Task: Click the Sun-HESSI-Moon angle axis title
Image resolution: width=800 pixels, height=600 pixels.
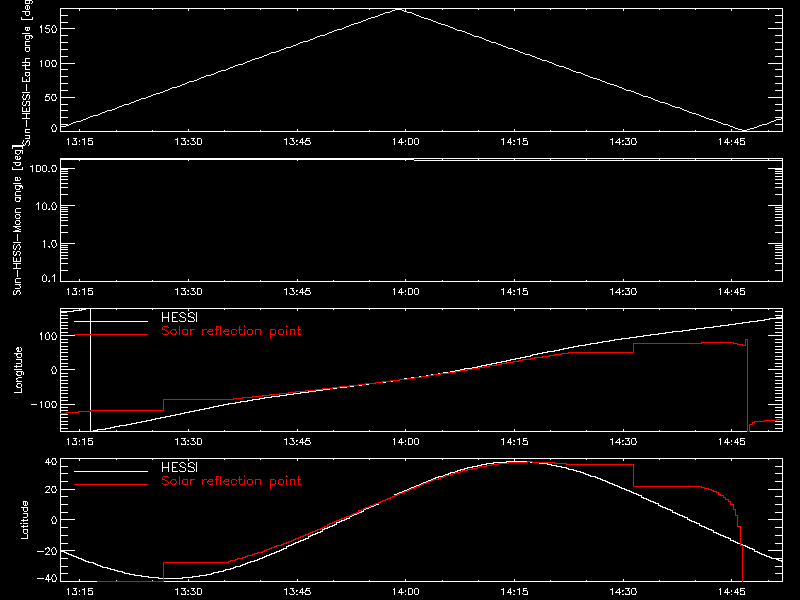Action: tap(17, 220)
